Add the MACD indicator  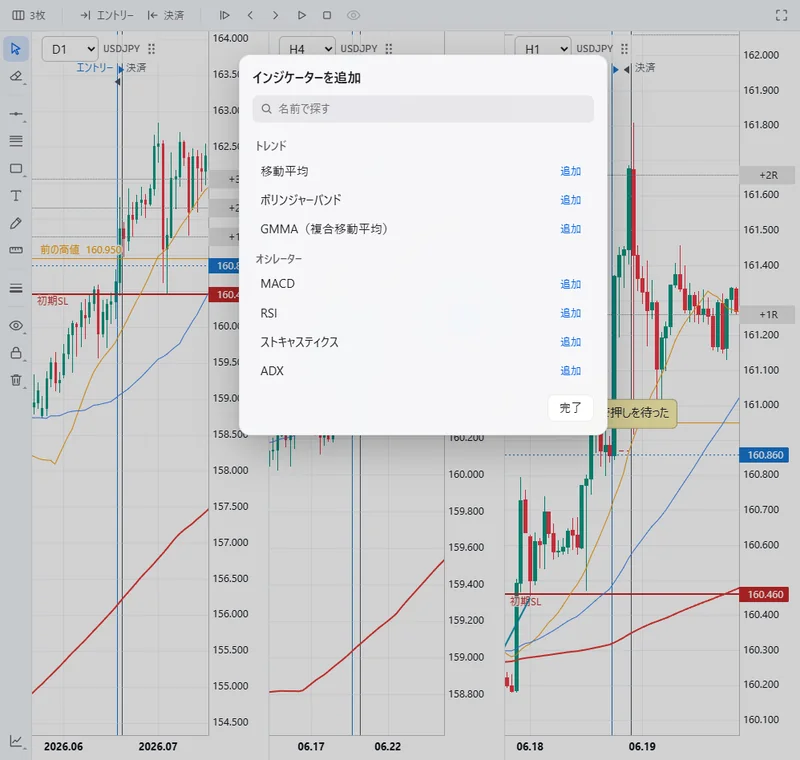click(570, 284)
